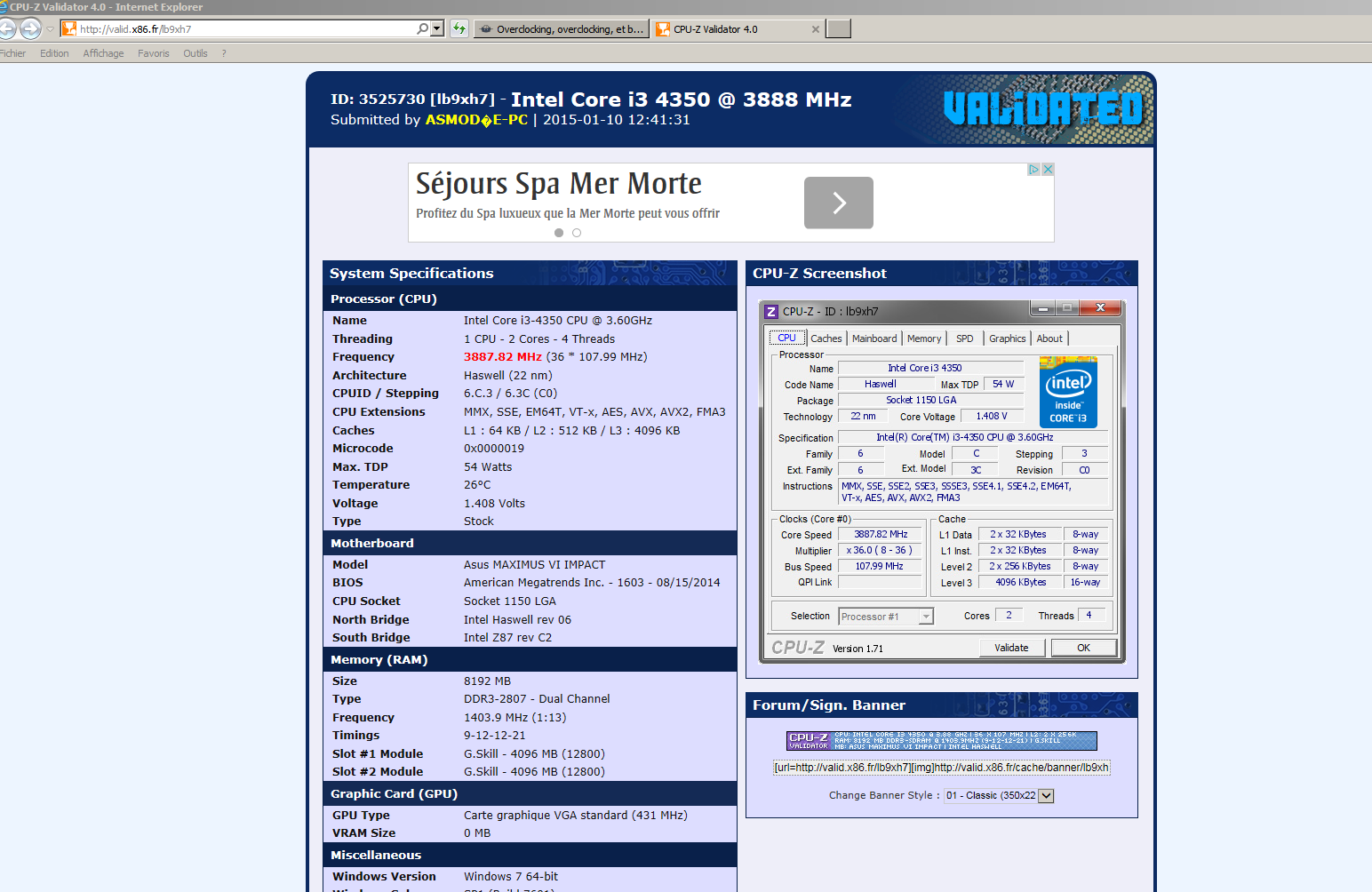Click the Core Speed 3887.82 MHz field
This screenshot has width=1372, height=892.
pos(881,535)
